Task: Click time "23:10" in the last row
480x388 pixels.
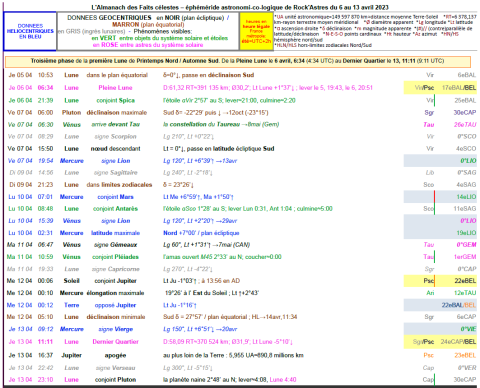Action: [x=45, y=380]
